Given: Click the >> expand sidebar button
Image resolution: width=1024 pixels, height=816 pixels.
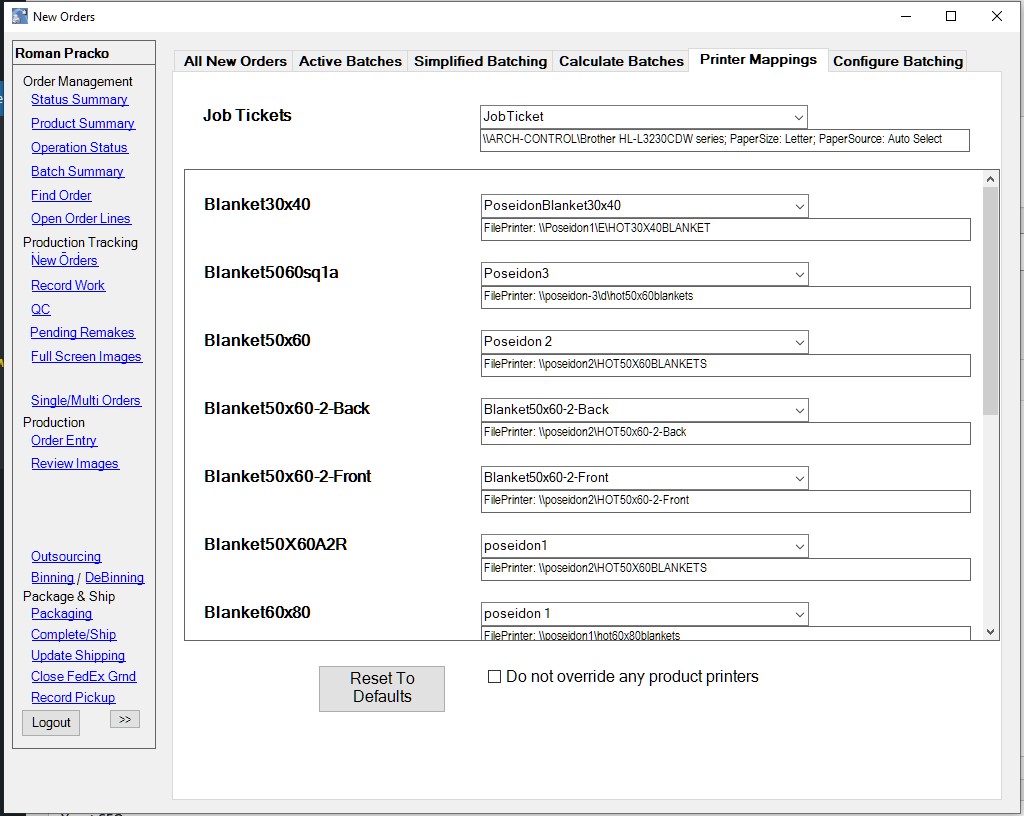Looking at the screenshot, I should (x=125, y=719).
